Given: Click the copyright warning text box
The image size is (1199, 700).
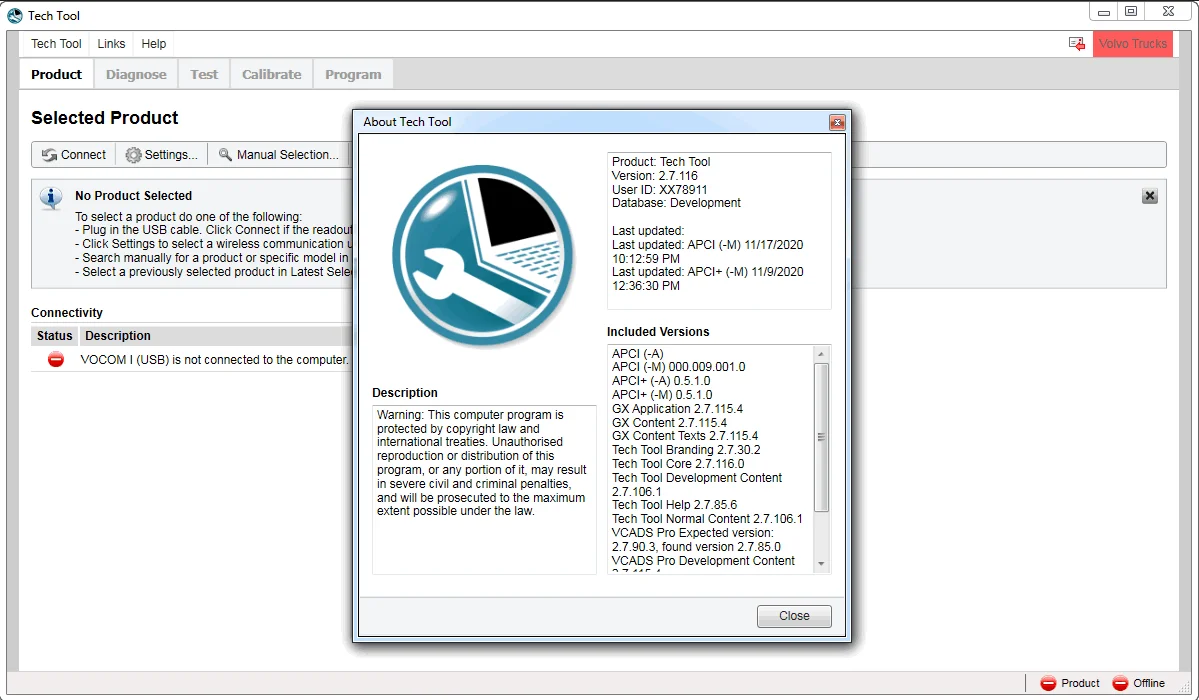Looking at the screenshot, I should pos(484,490).
